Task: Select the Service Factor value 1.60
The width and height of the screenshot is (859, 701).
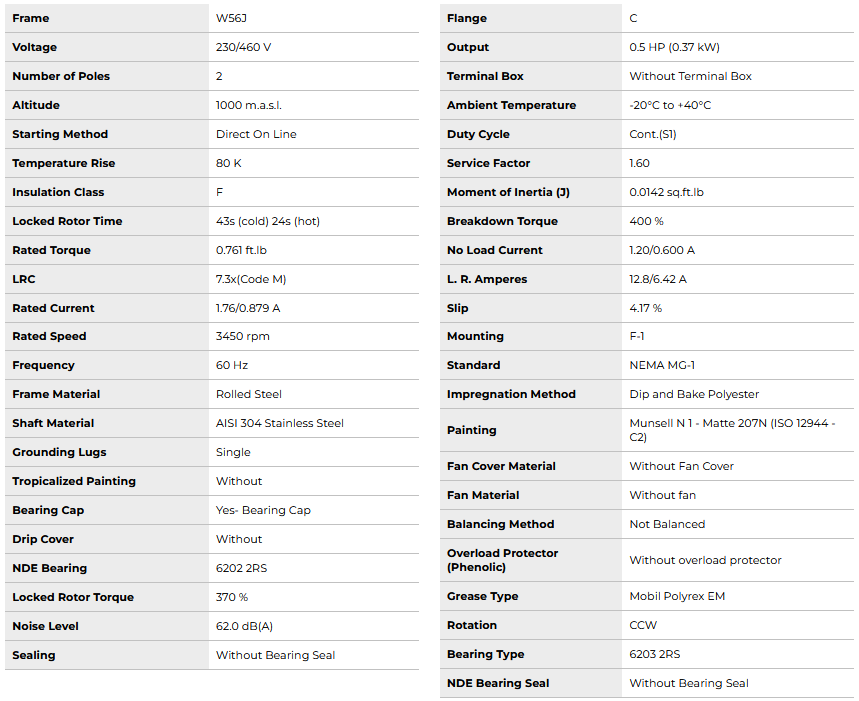Action: tap(639, 163)
